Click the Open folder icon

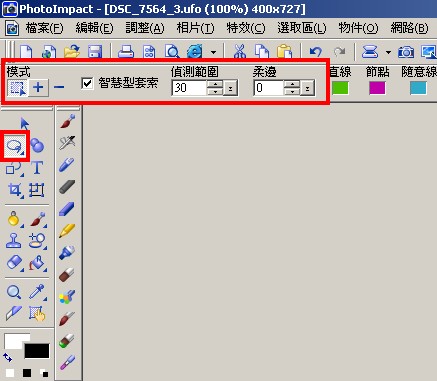pos(72,52)
